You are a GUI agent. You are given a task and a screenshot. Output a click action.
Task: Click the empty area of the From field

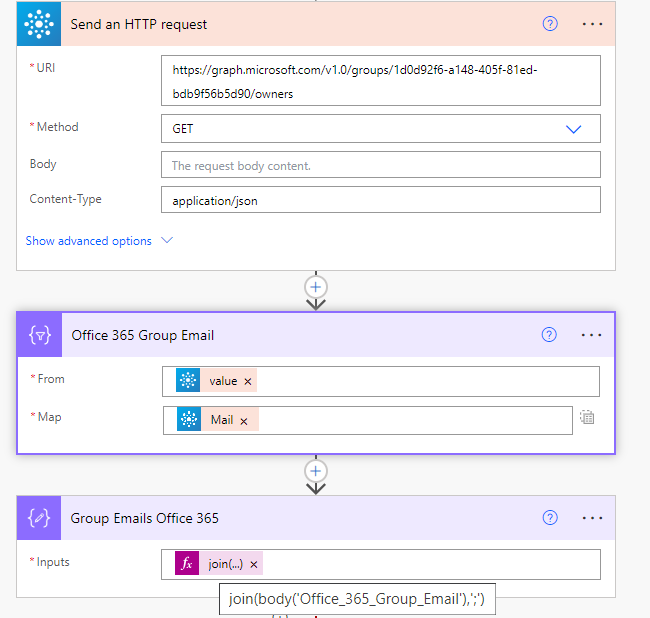coord(427,381)
